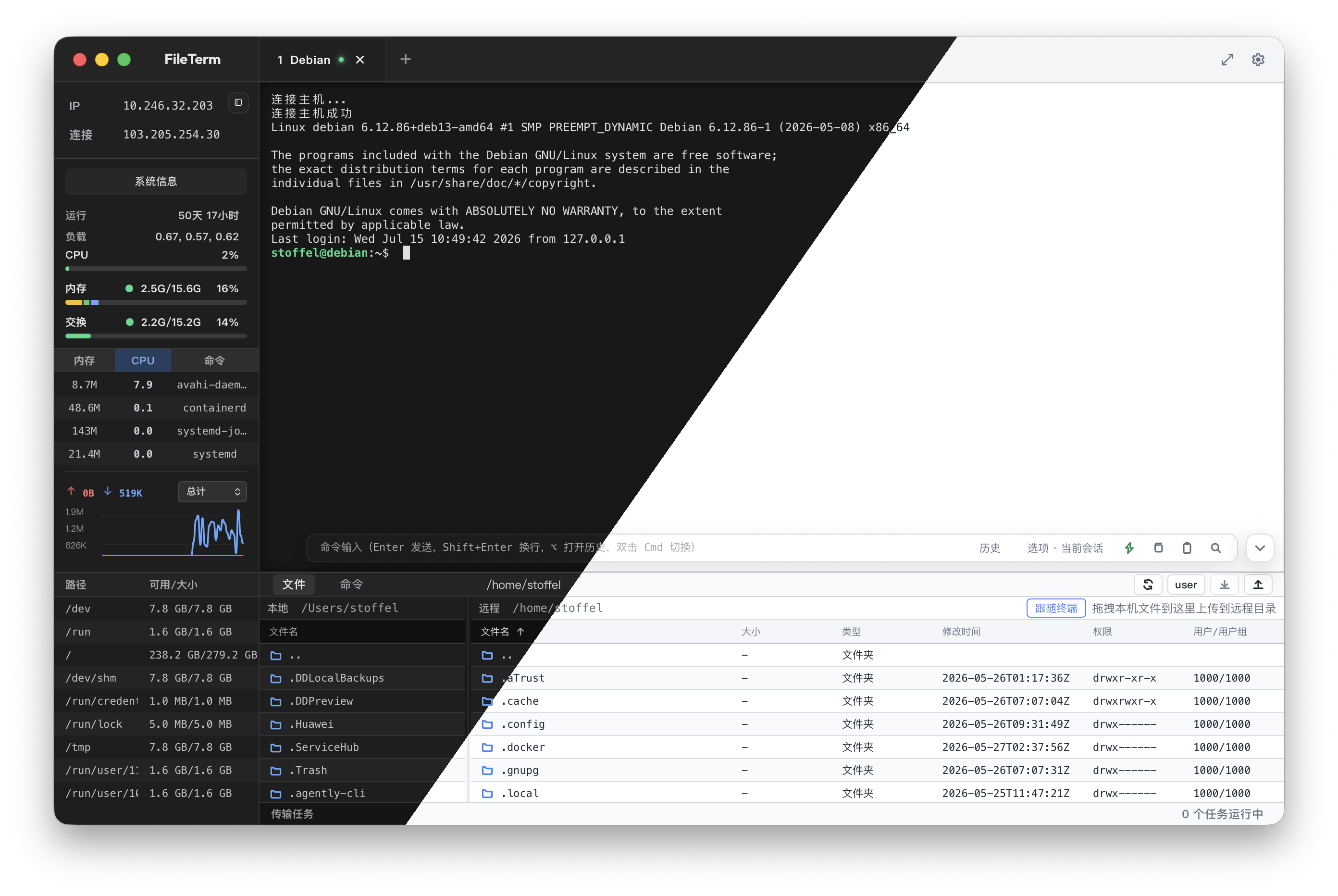Click the 类型 column header
This screenshot has height=896, width=1338.
coord(851,632)
